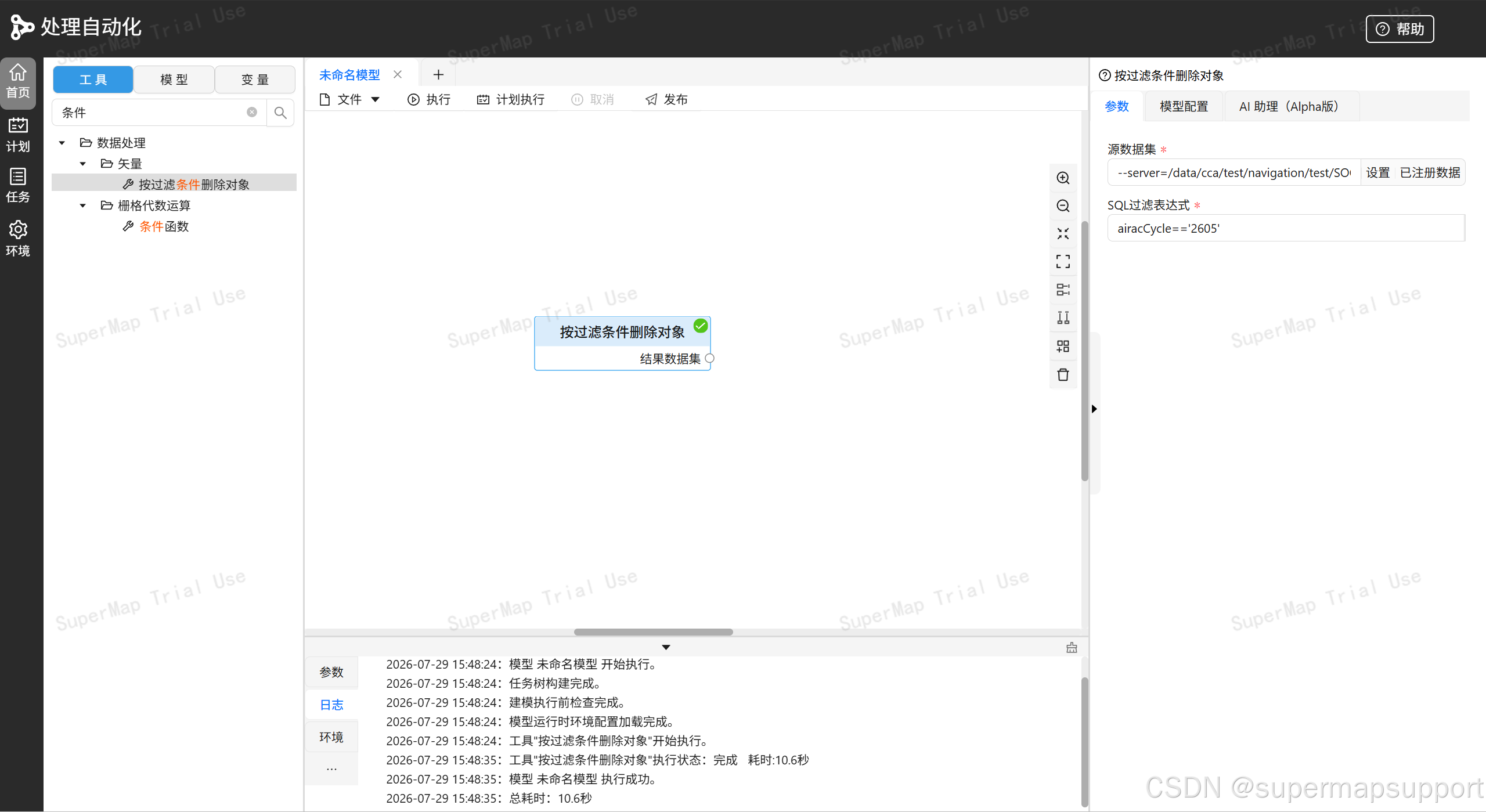
Task: Click the canvas horizontal scrollbar
Action: click(653, 632)
